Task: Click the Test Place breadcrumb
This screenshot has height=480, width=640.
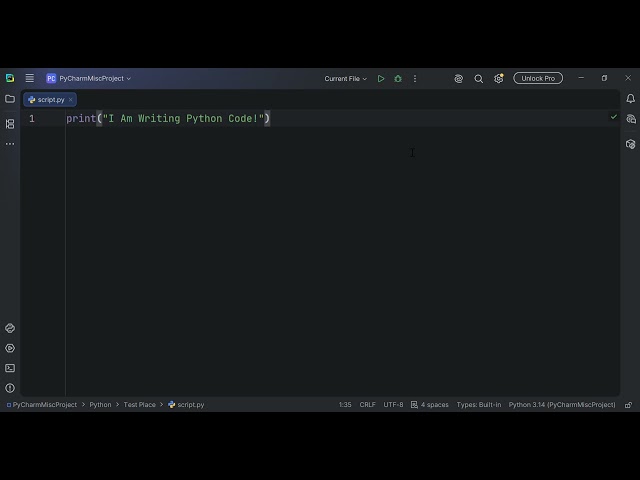Action: (140, 404)
